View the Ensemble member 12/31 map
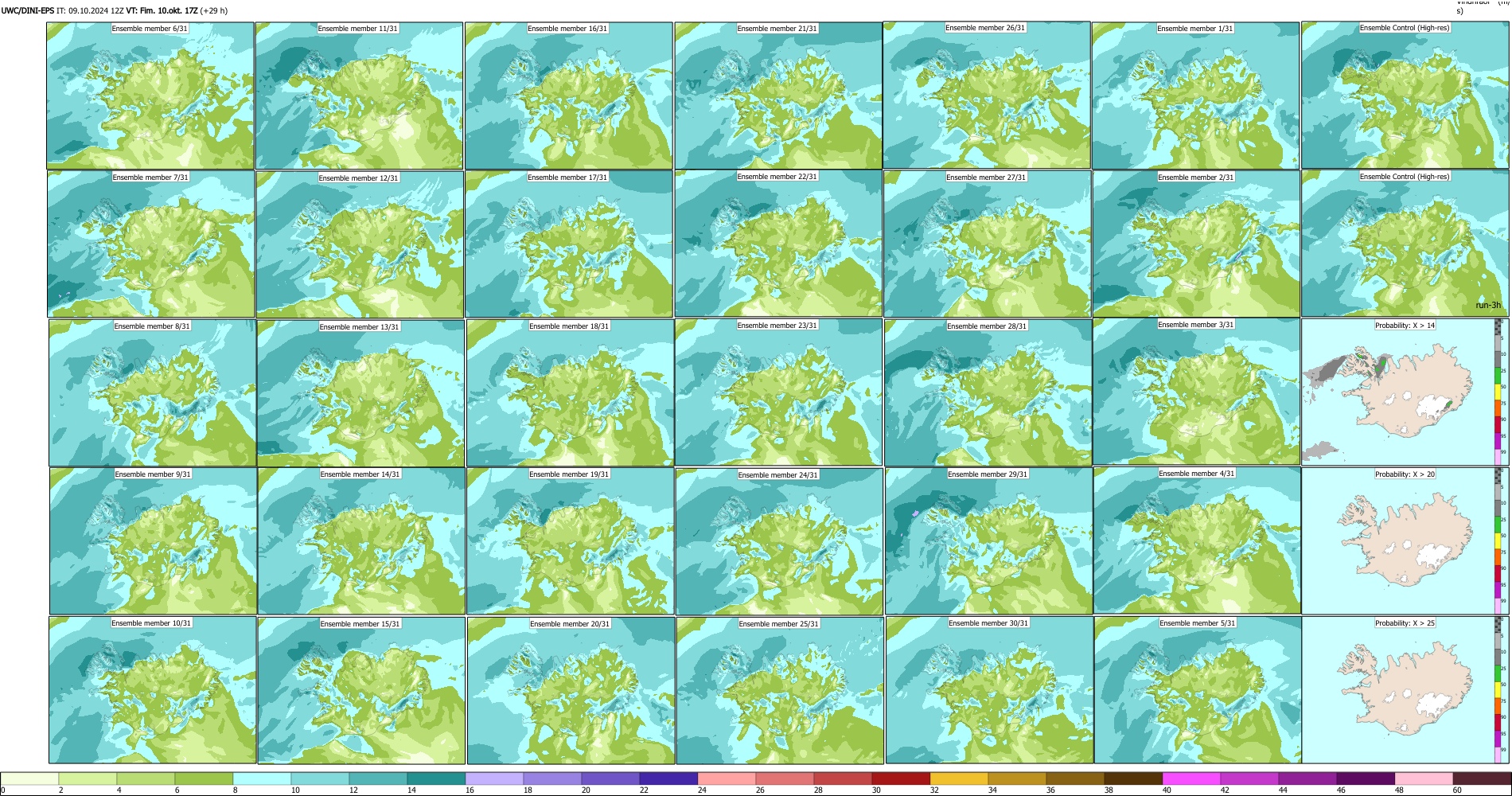 (x=360, y=244)
